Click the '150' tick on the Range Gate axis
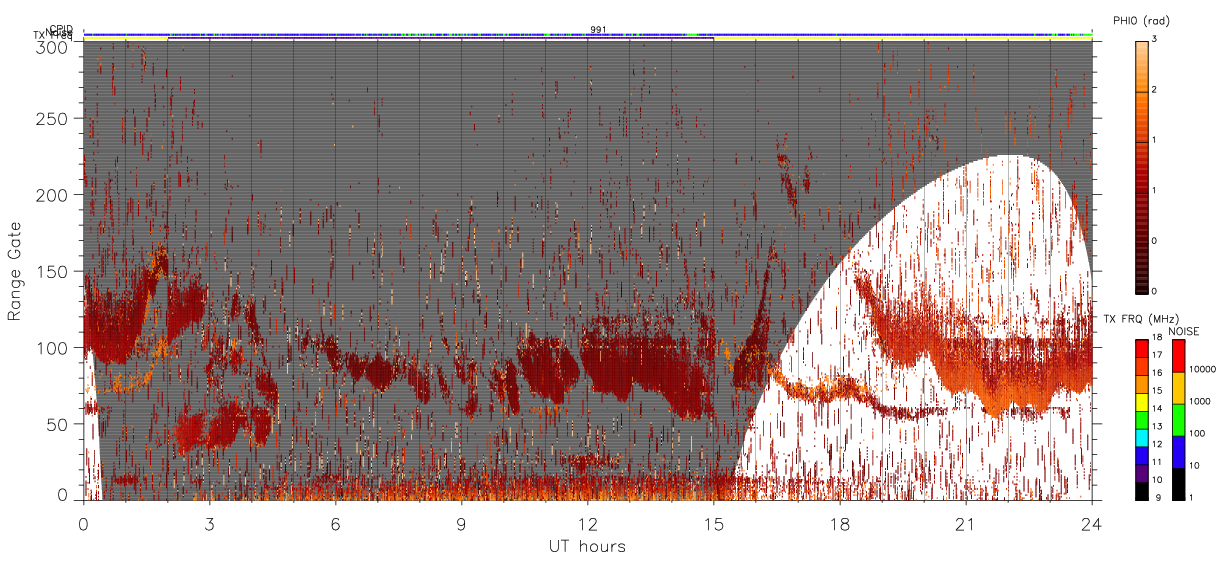Viewport: 1228px width, 567px height. click(55, 271)
